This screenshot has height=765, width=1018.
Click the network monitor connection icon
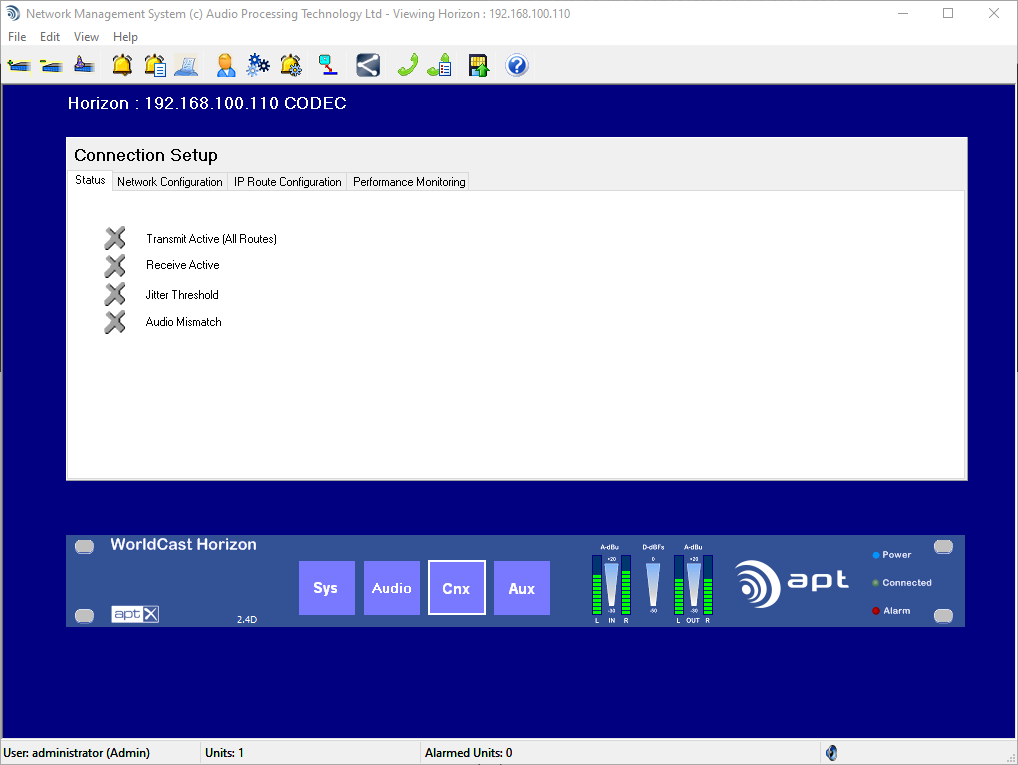point(328,66)
